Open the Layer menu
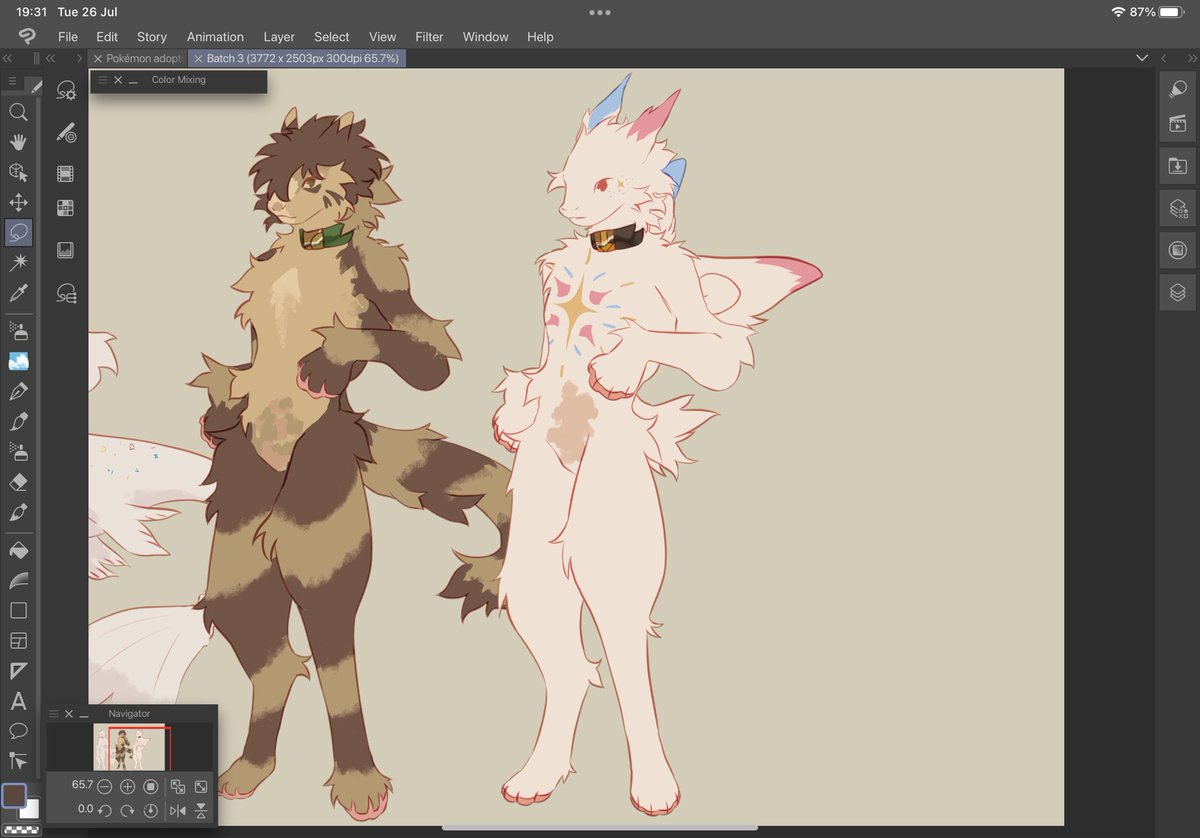 click(x=279, y=37)
